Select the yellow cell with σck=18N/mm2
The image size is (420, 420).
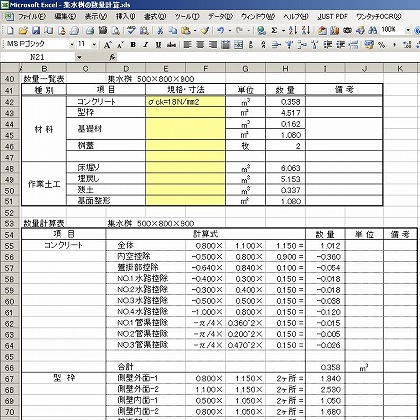click(x=185, y=102)
